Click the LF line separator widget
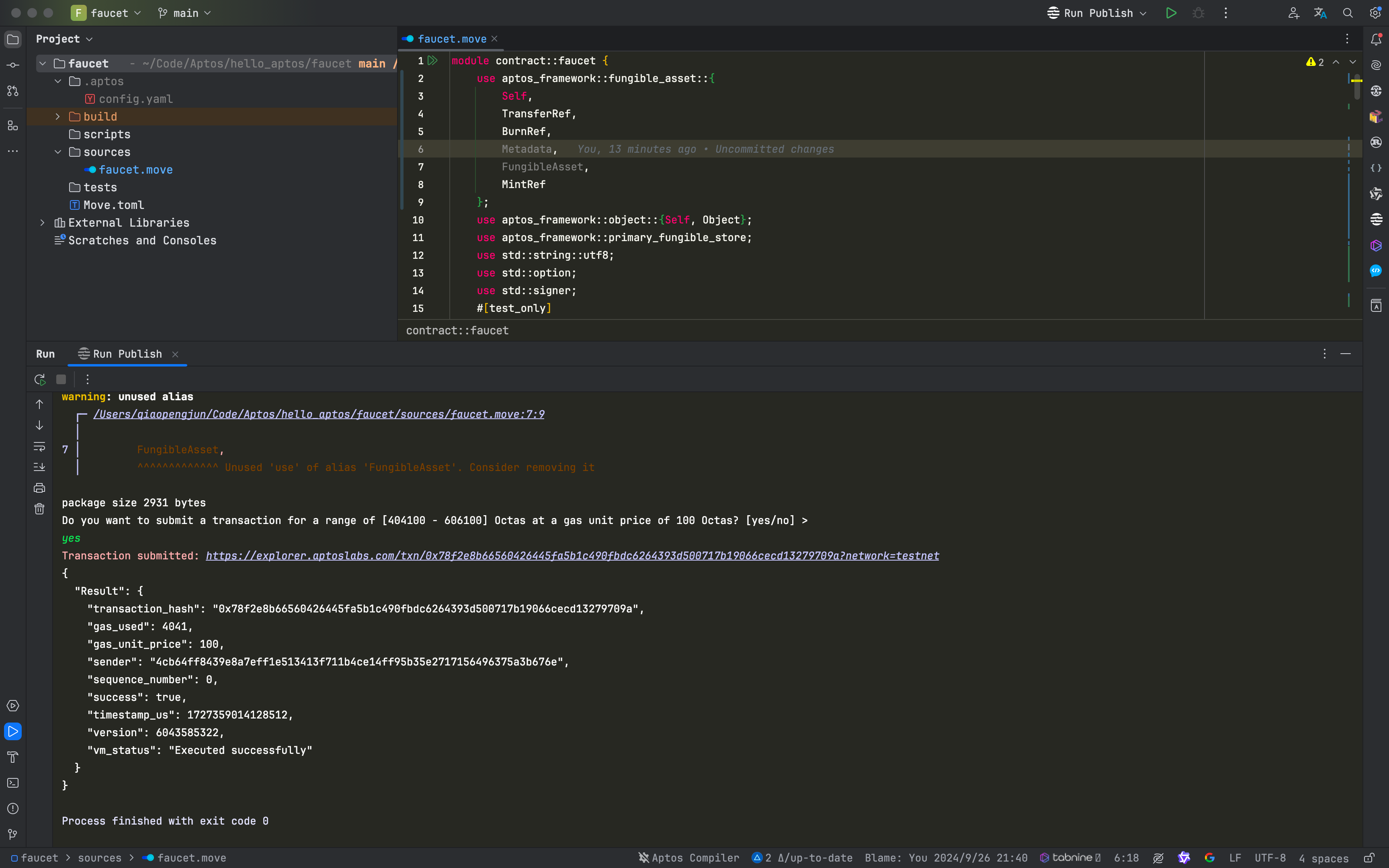This screenshot has width=1389, height=868. coord(1235,858)
